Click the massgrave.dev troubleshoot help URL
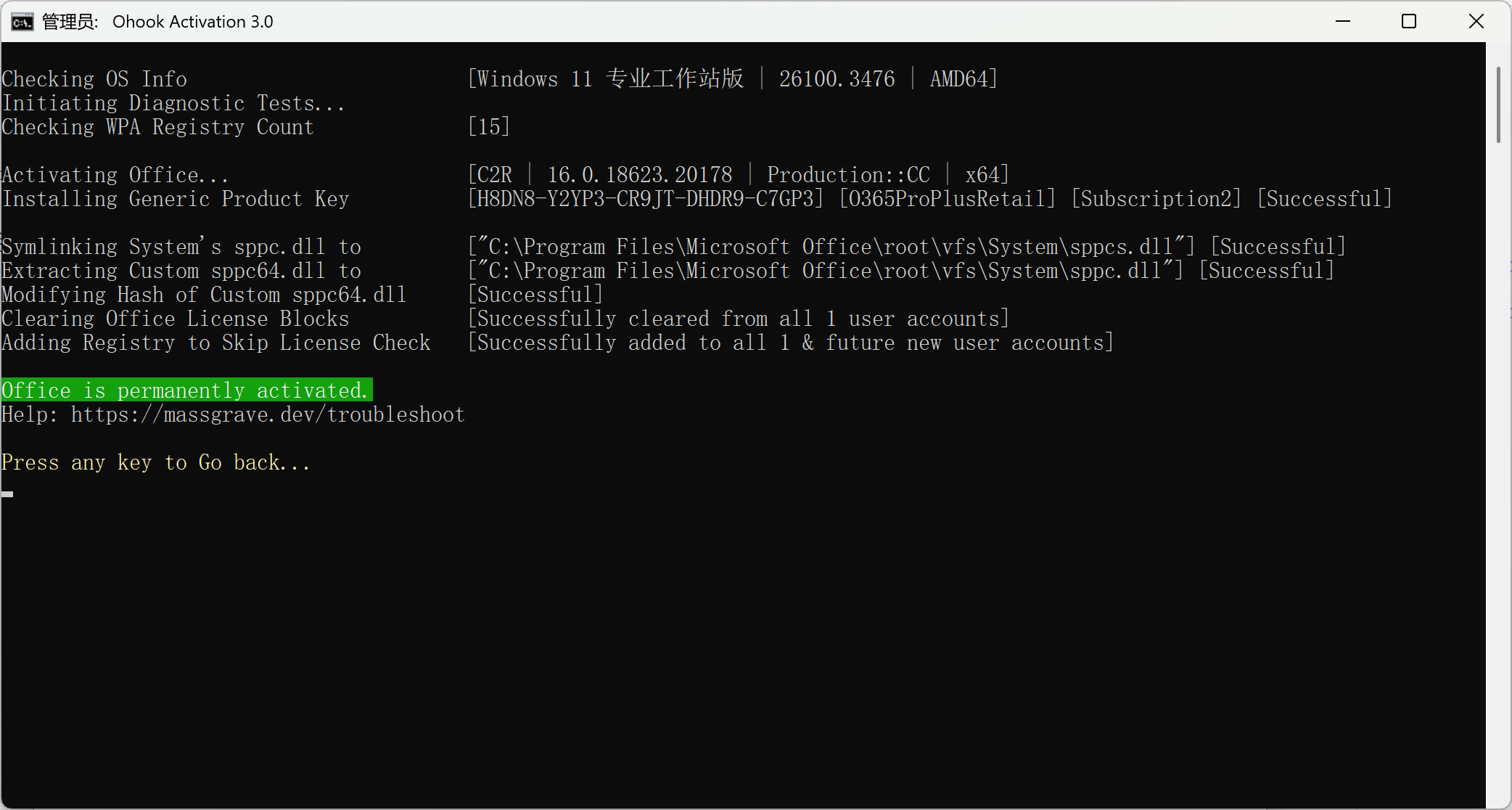The height and width of the screenshot is (810, 1512). click(x=268, y=414)
